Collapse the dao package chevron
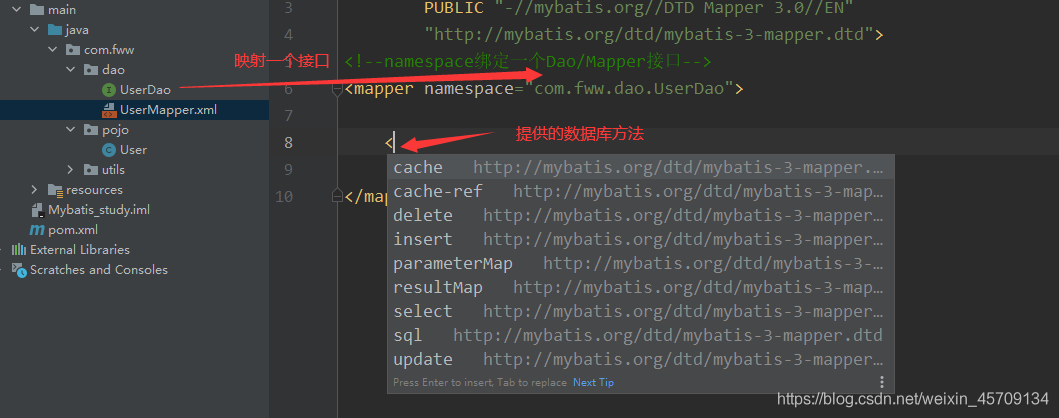 pos(70,70)
